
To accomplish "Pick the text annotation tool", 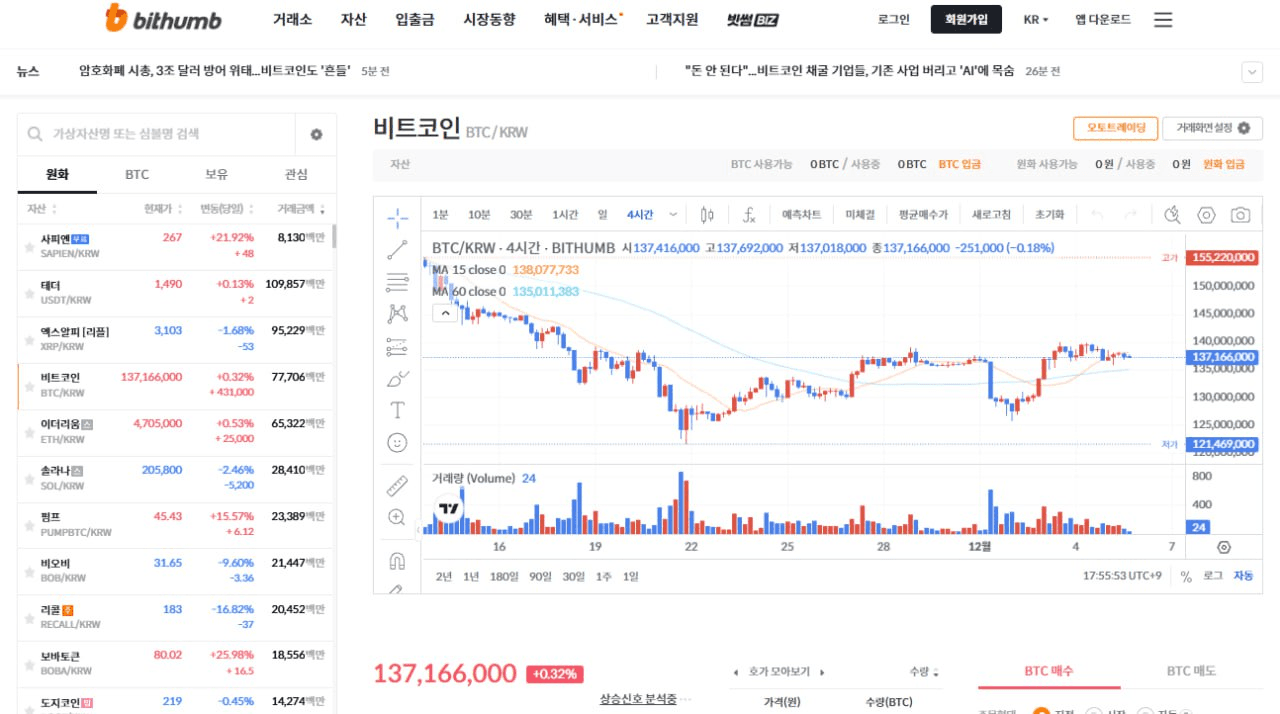I will [397, 410].
